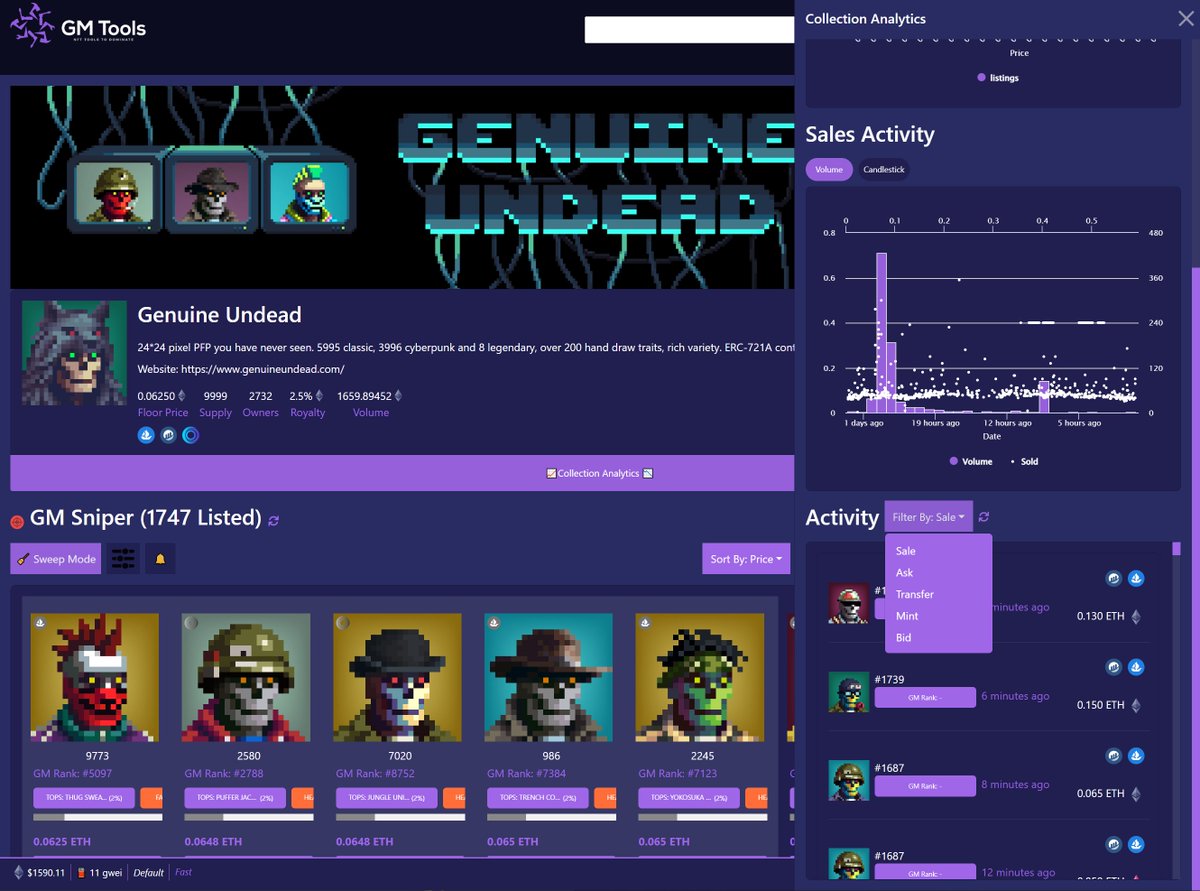Open OpenSea for #1739 sale

tap(1136, 667)
